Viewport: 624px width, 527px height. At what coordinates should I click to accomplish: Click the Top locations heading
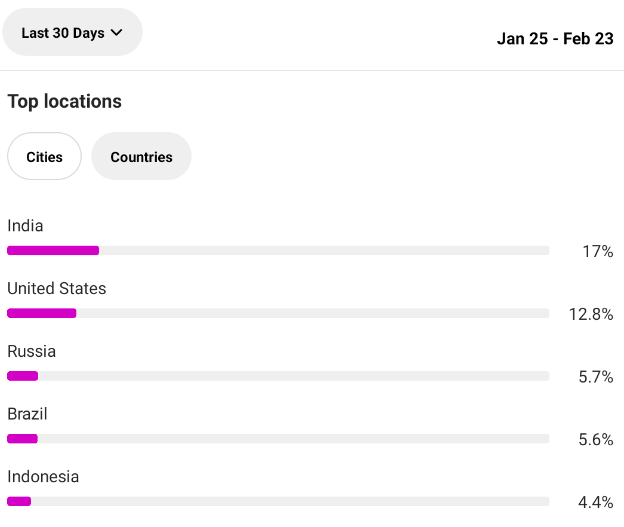click(64, 101)
